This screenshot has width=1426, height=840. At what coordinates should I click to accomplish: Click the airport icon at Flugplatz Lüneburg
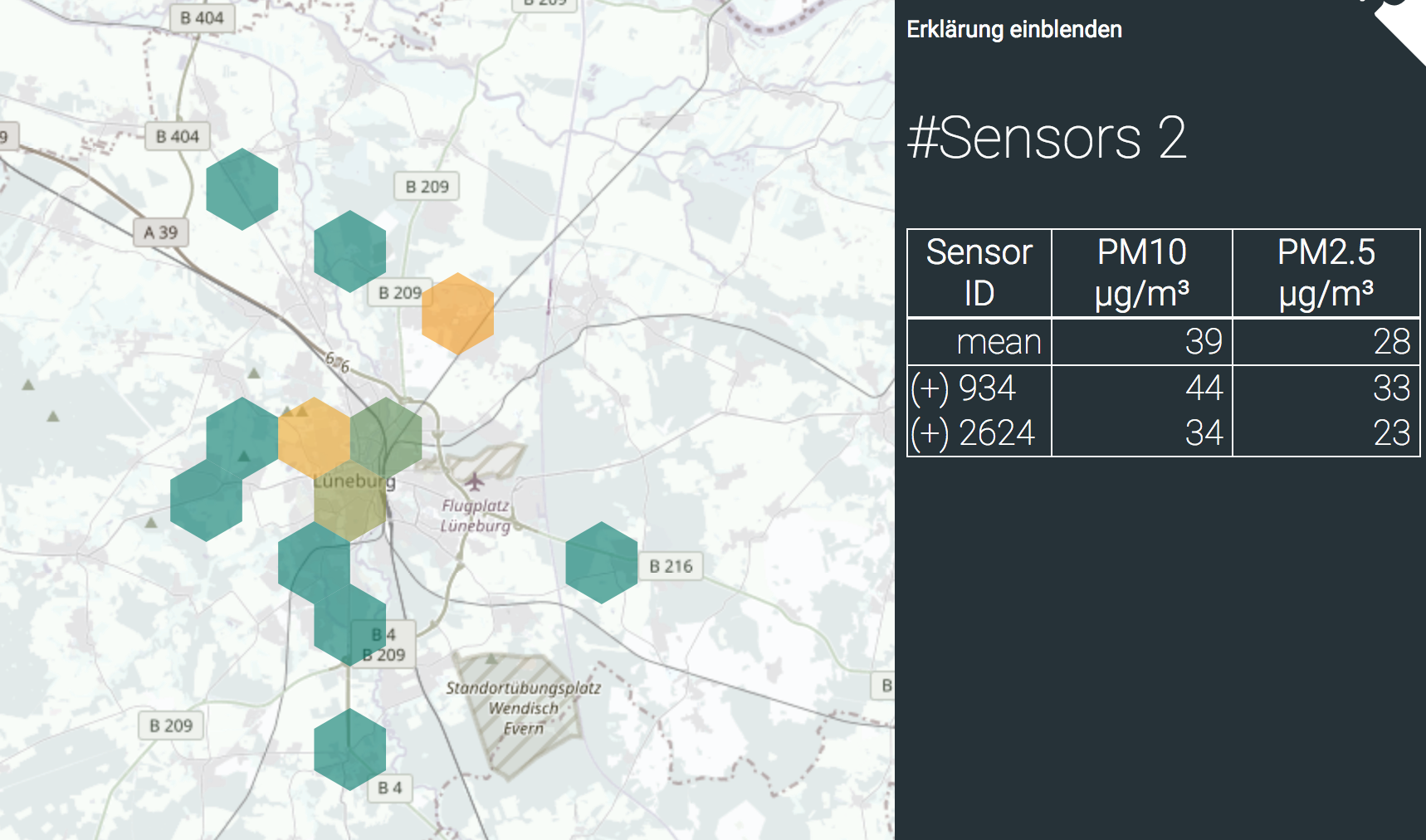pos(475,481)
